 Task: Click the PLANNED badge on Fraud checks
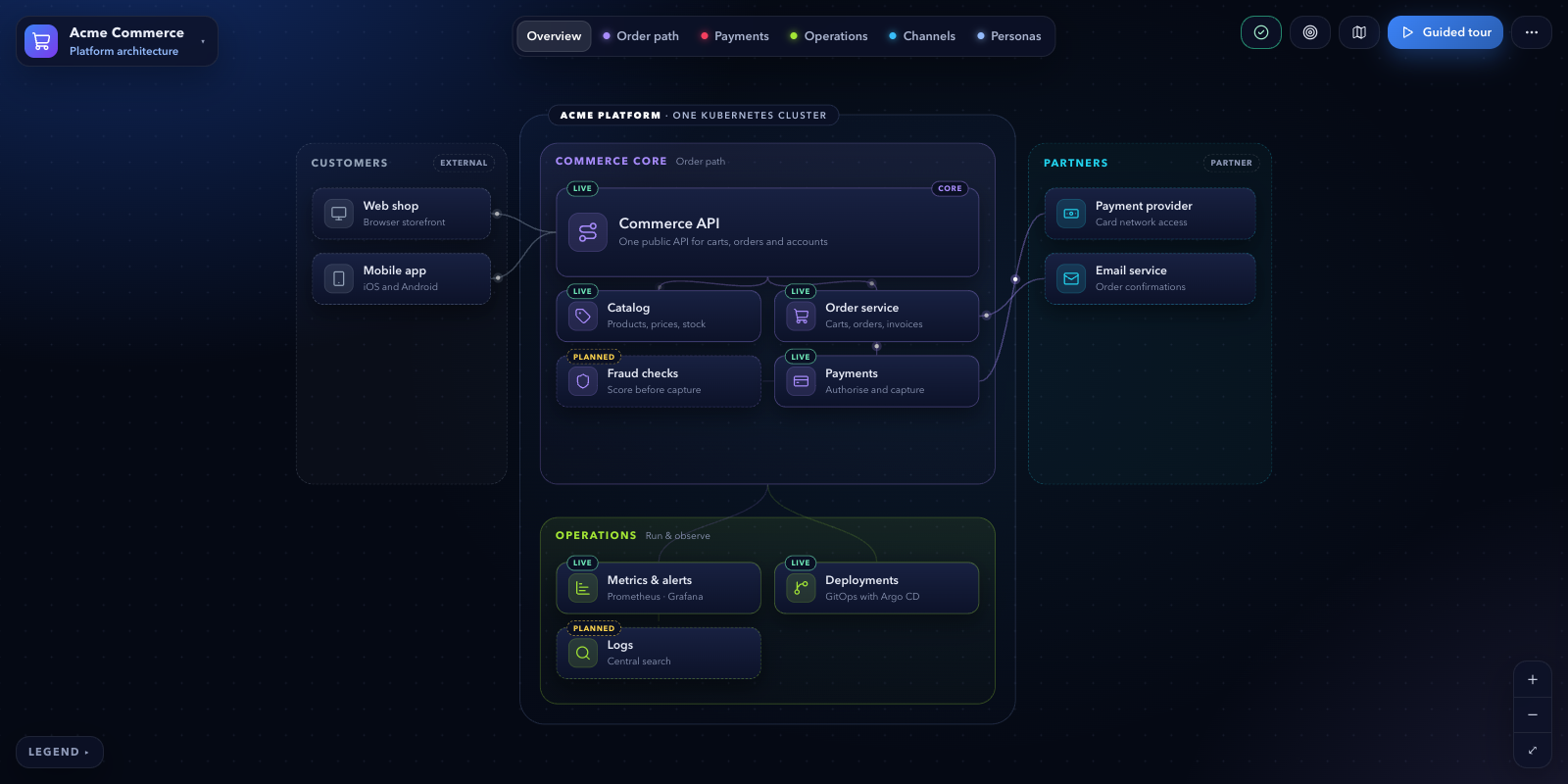pos(594,357)
